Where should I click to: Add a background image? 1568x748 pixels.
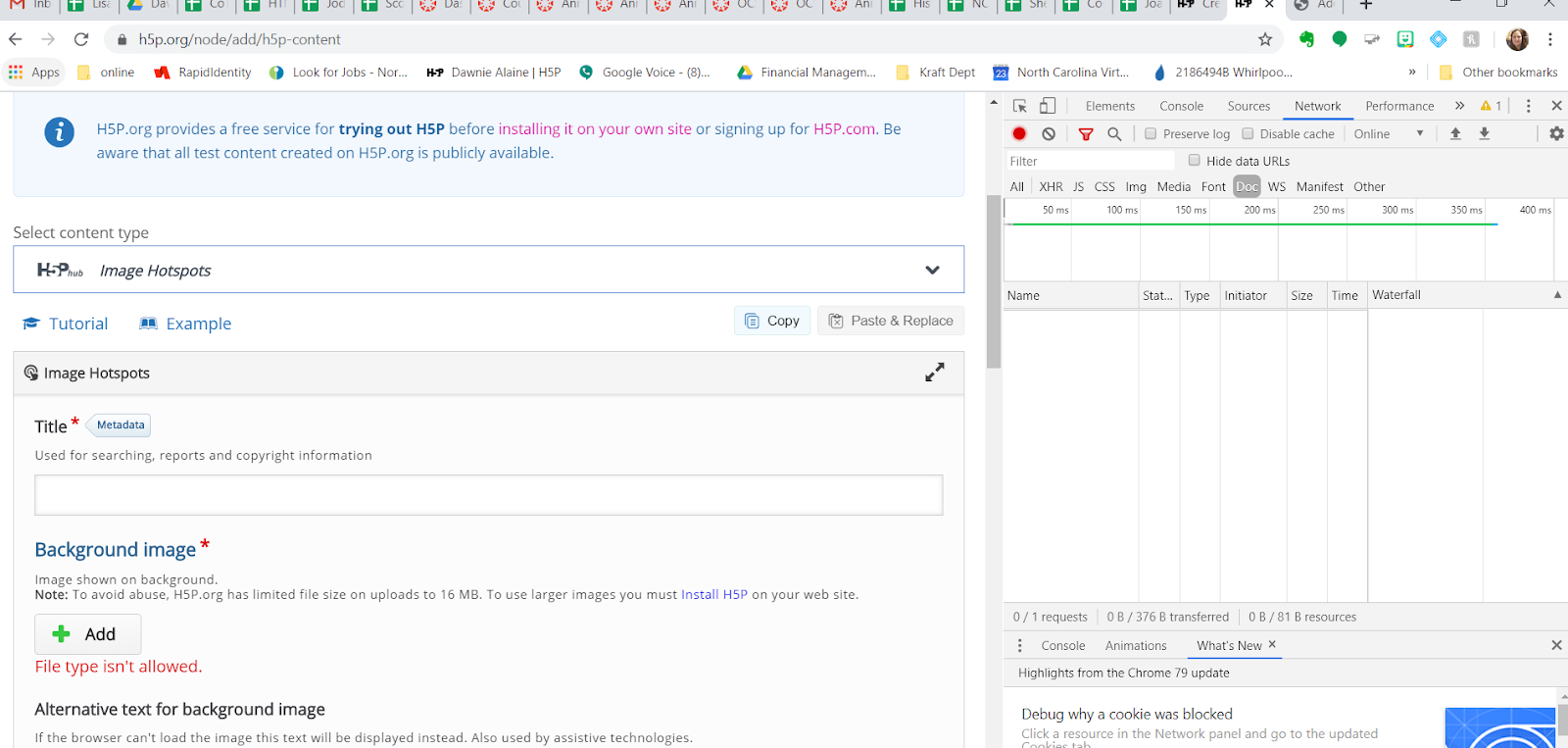coord(88,634)
